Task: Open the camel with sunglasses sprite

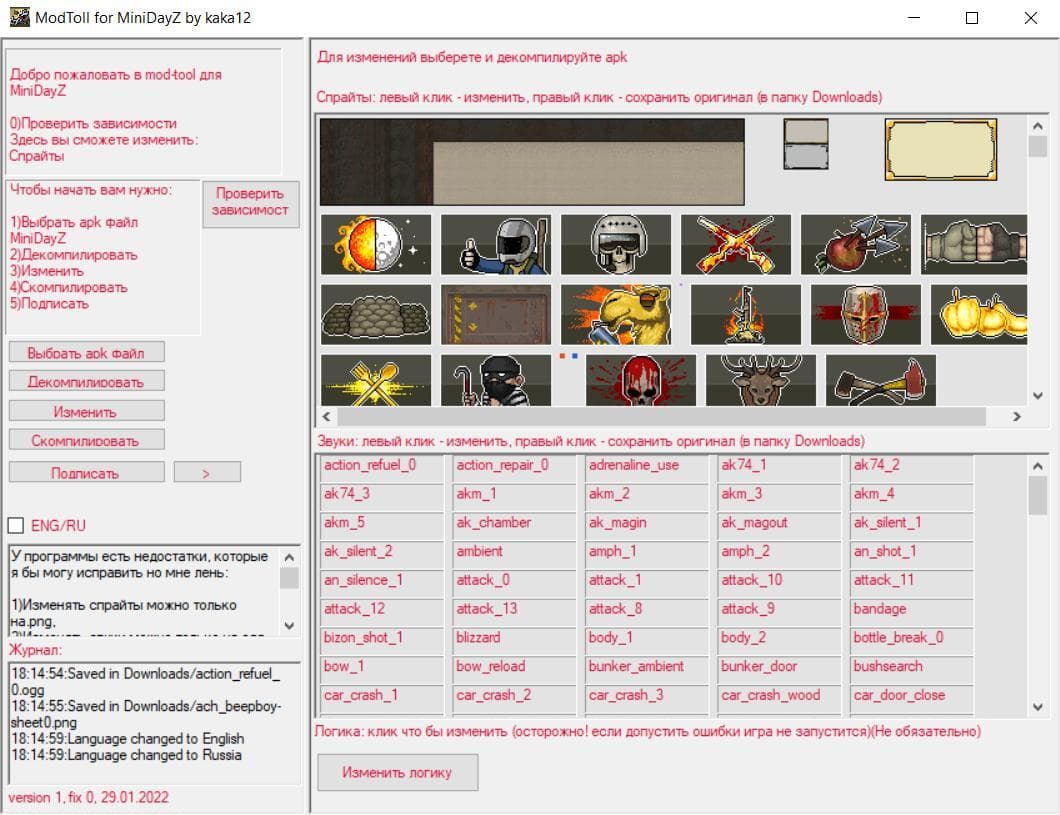Action: pos(616,315)
